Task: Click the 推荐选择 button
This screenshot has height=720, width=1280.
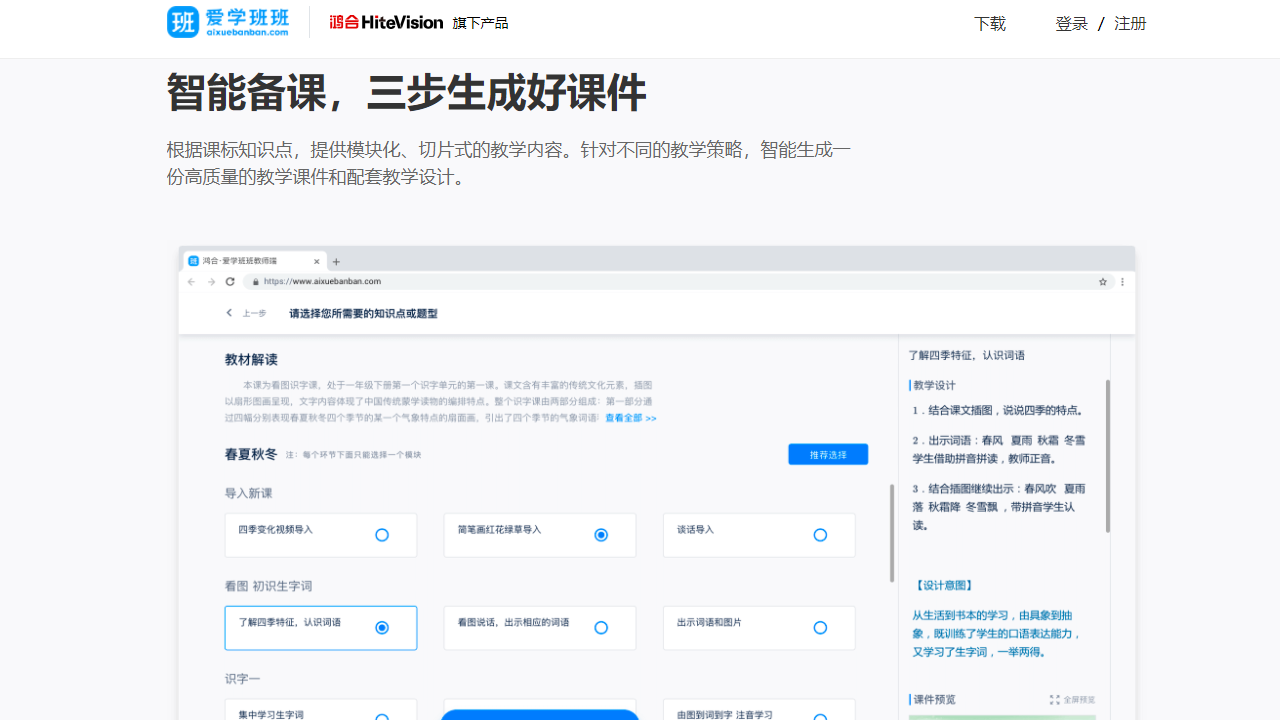Action: 828,454
